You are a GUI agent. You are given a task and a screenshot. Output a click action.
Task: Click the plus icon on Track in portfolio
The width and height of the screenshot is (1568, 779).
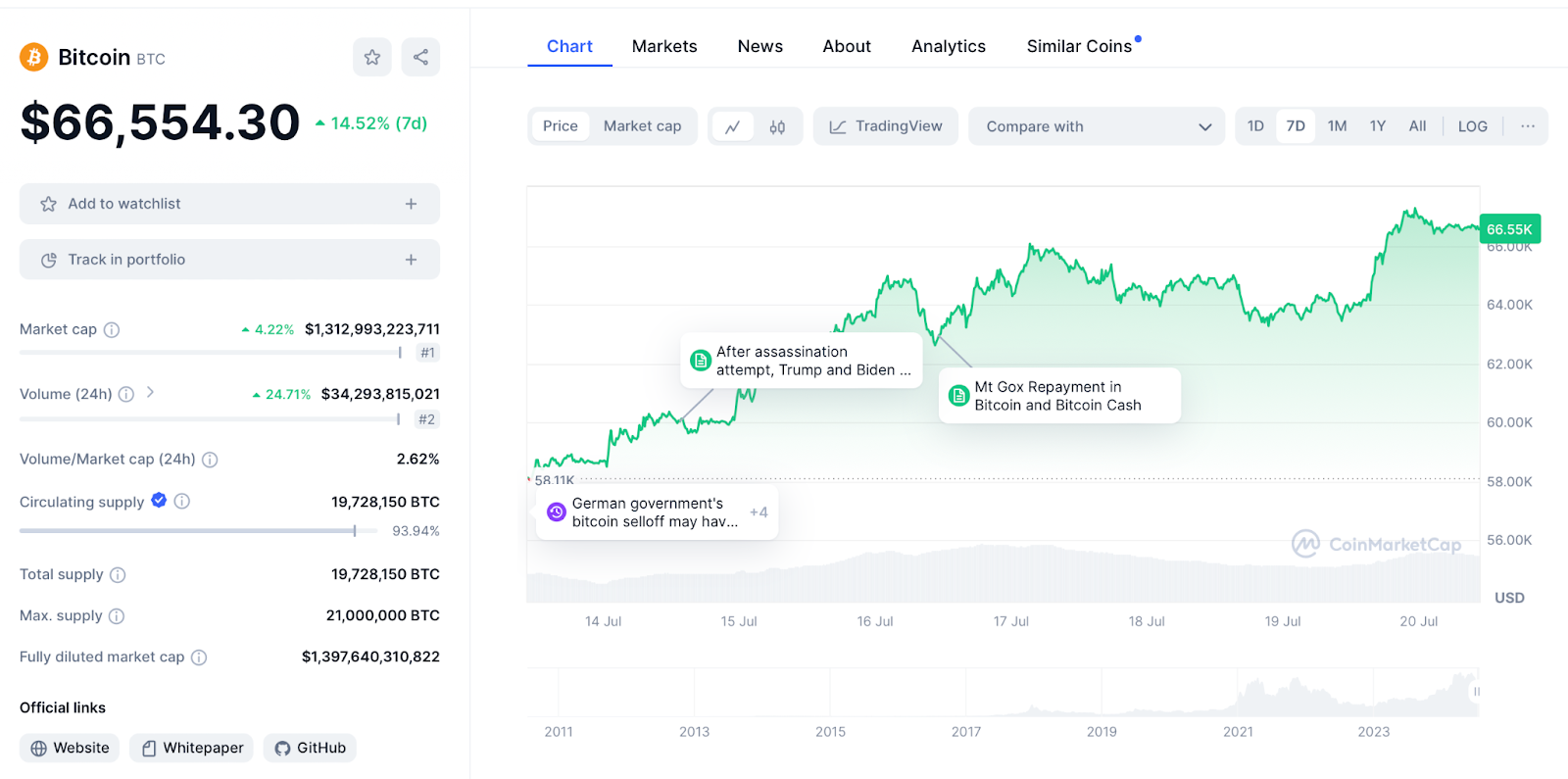[x=411, y=260]
